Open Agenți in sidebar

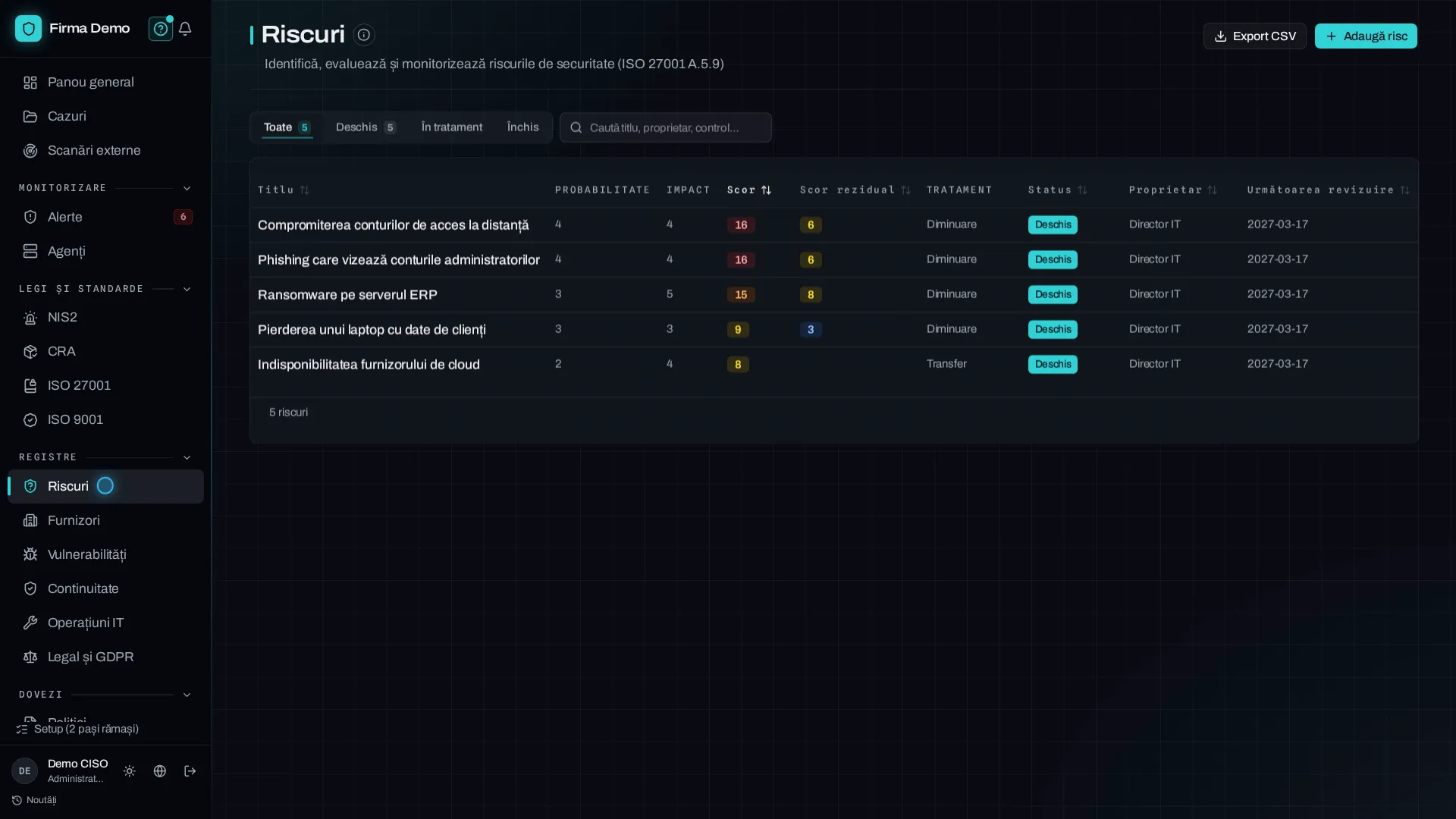coord(105,251)
